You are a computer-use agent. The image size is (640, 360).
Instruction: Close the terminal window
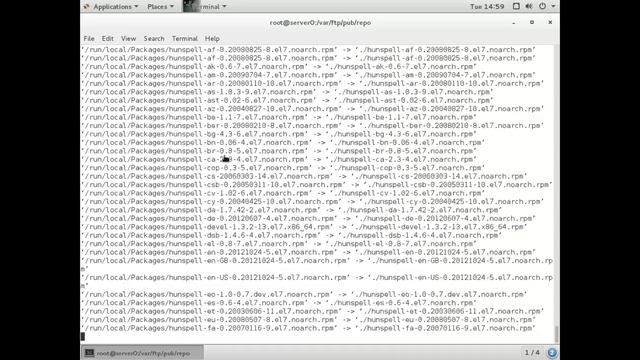[x=550, y=22]
